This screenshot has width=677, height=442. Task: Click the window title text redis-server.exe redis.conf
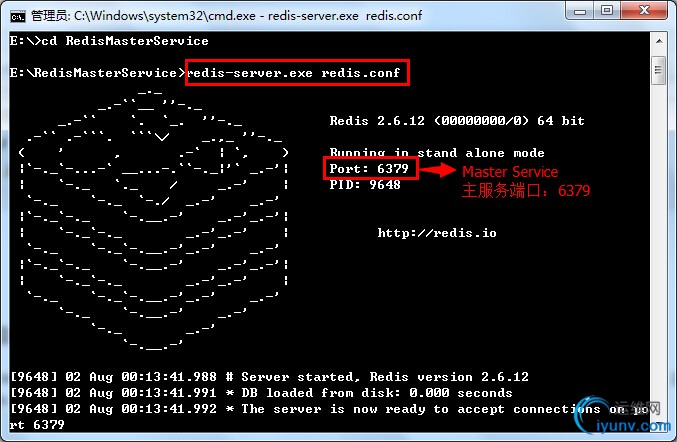coord(345,16)
